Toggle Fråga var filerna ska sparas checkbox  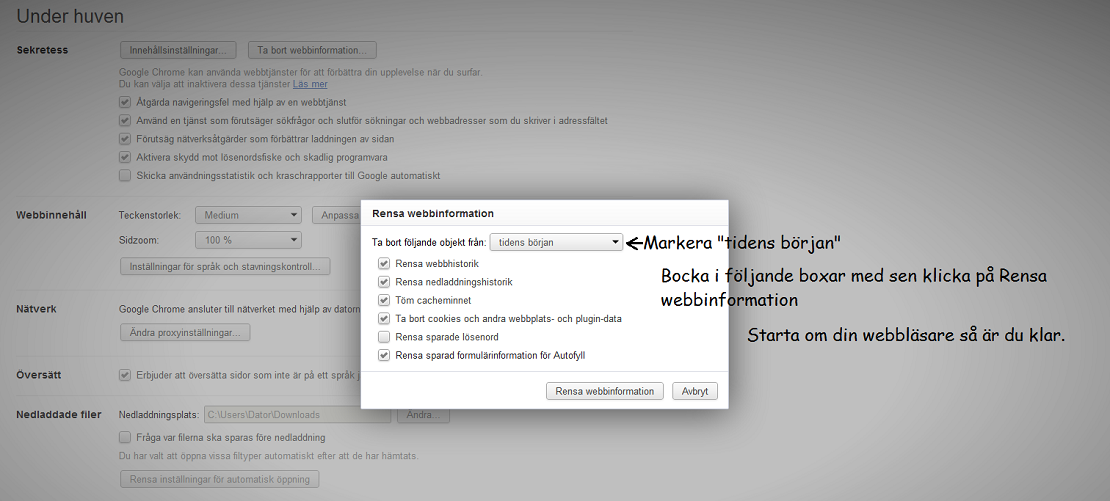tap(125, 437)
